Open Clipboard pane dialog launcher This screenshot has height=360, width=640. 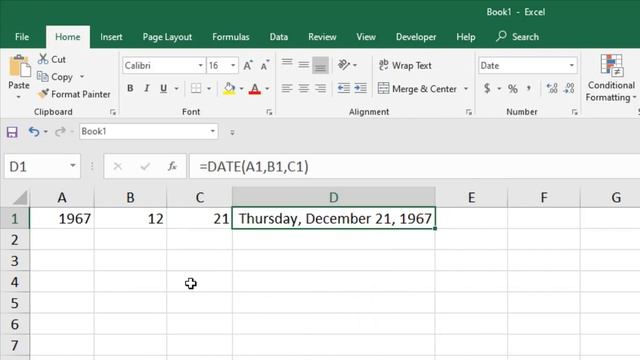[113, 112]
